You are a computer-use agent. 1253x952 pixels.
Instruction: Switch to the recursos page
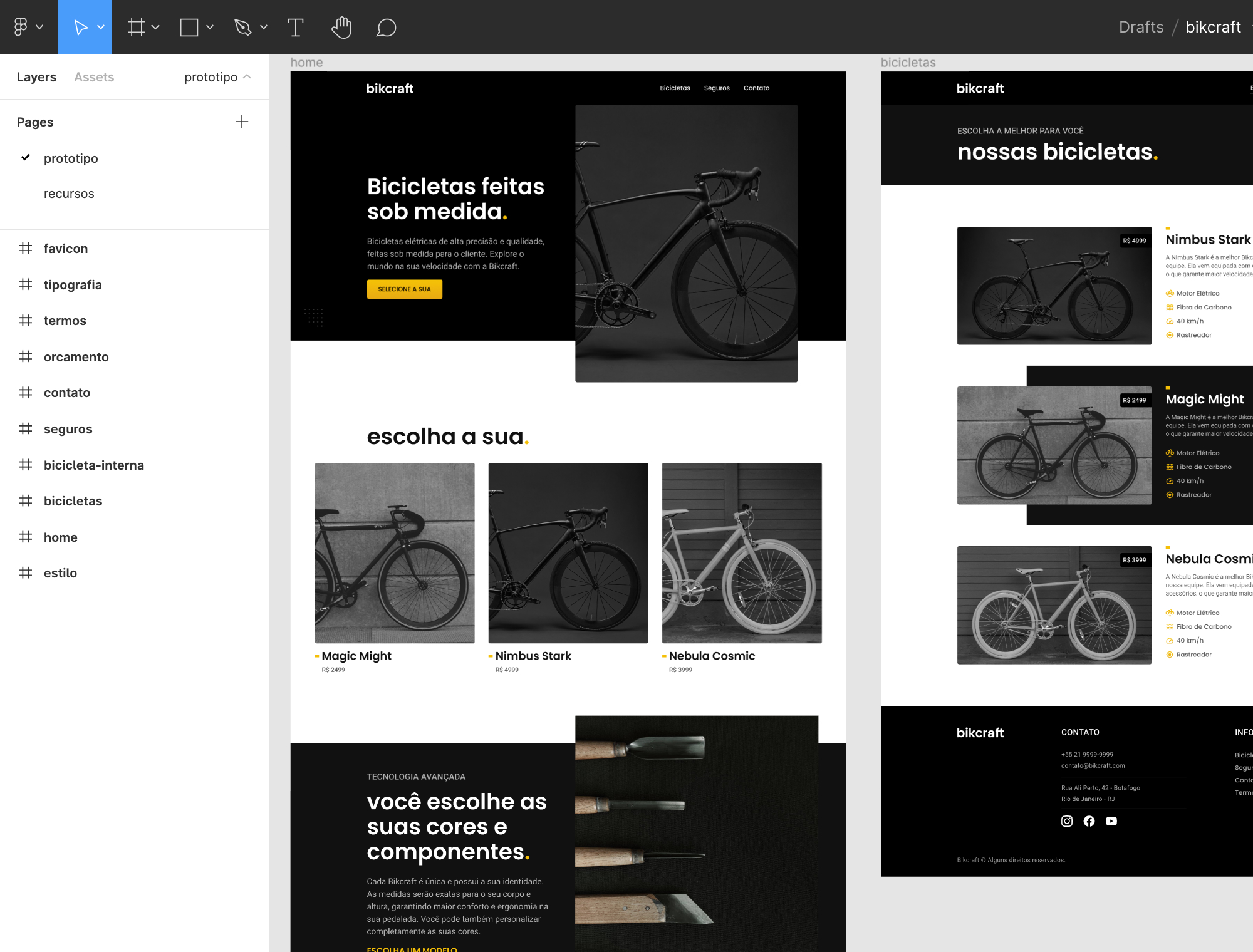point(69,194)
